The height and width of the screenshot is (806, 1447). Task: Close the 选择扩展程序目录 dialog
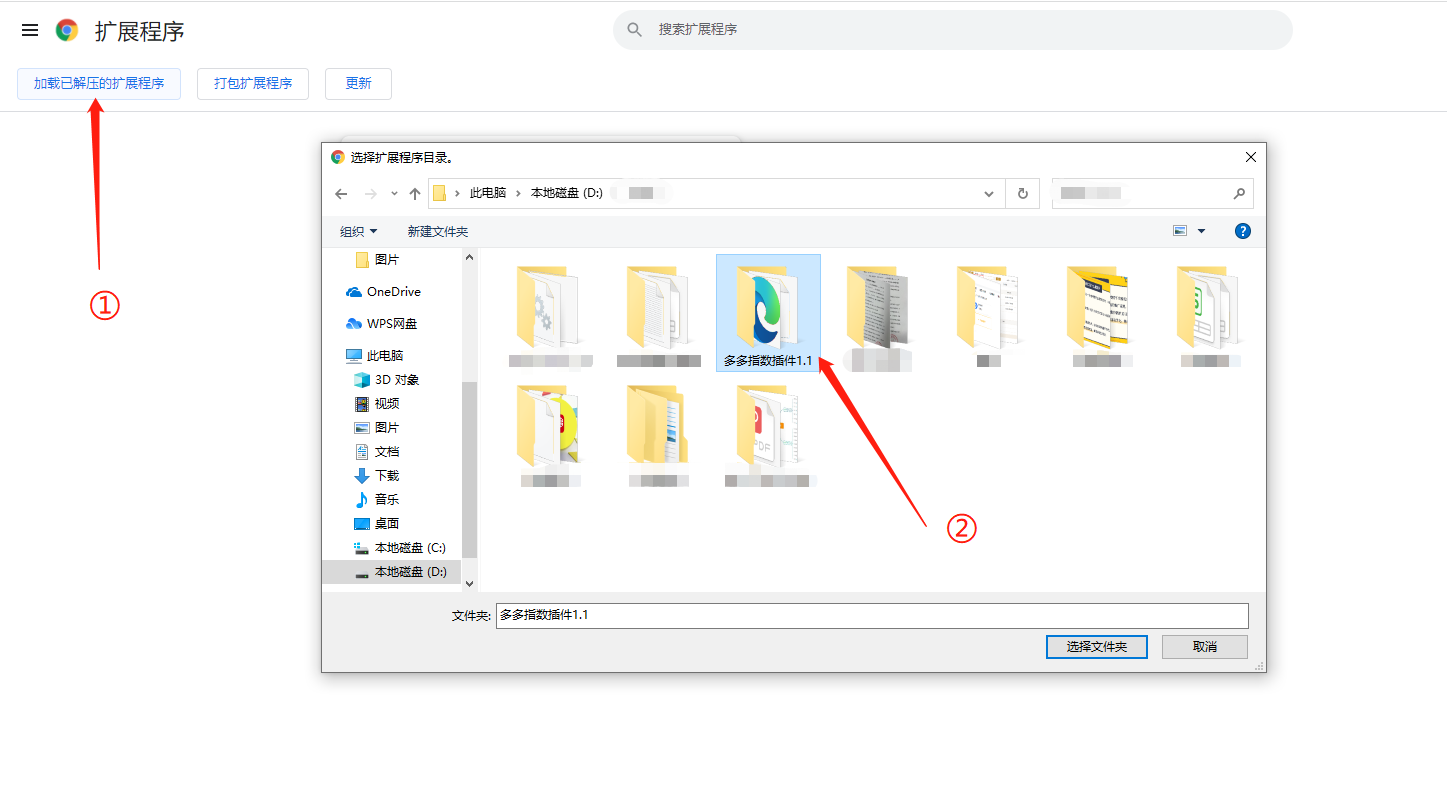tap(1250, 157)
